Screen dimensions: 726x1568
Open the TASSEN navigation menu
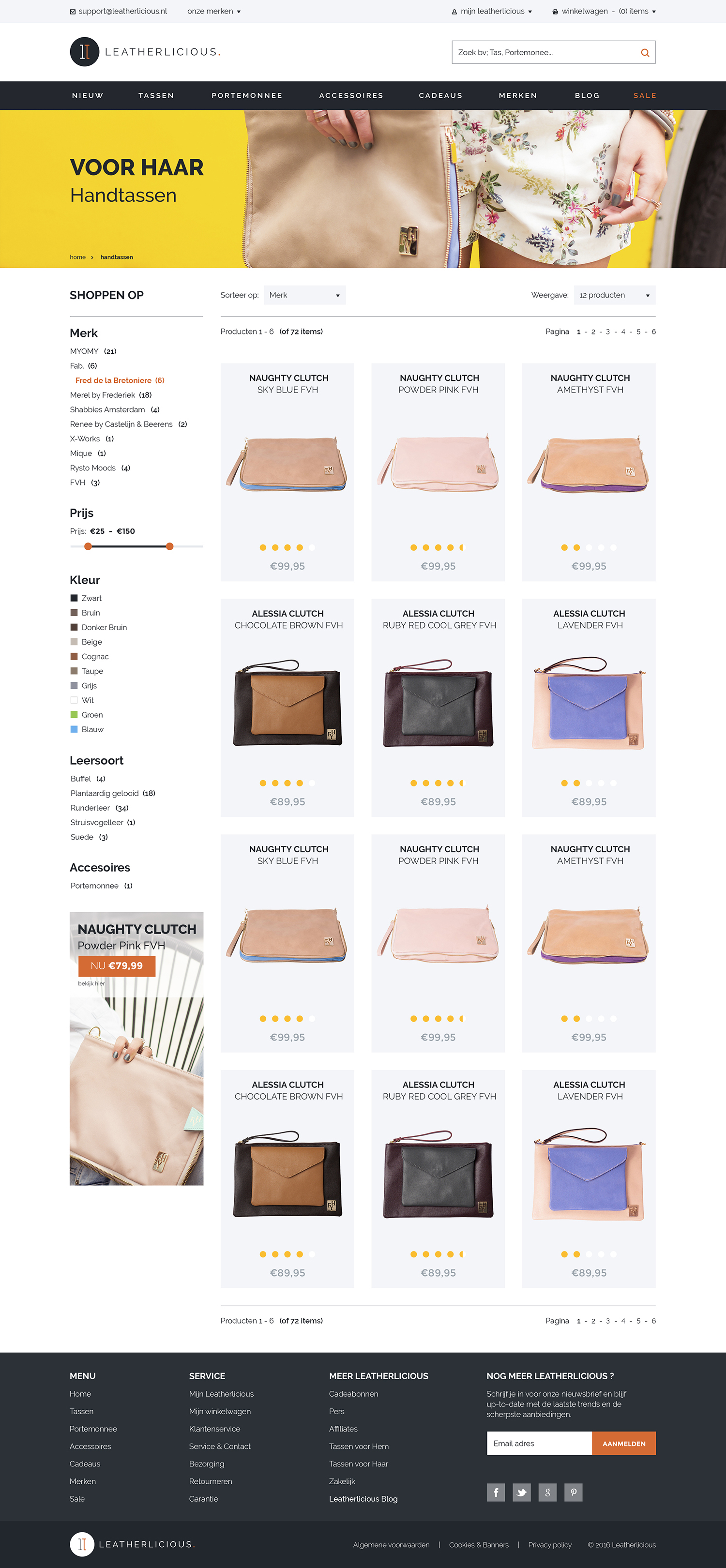point(156,95)
